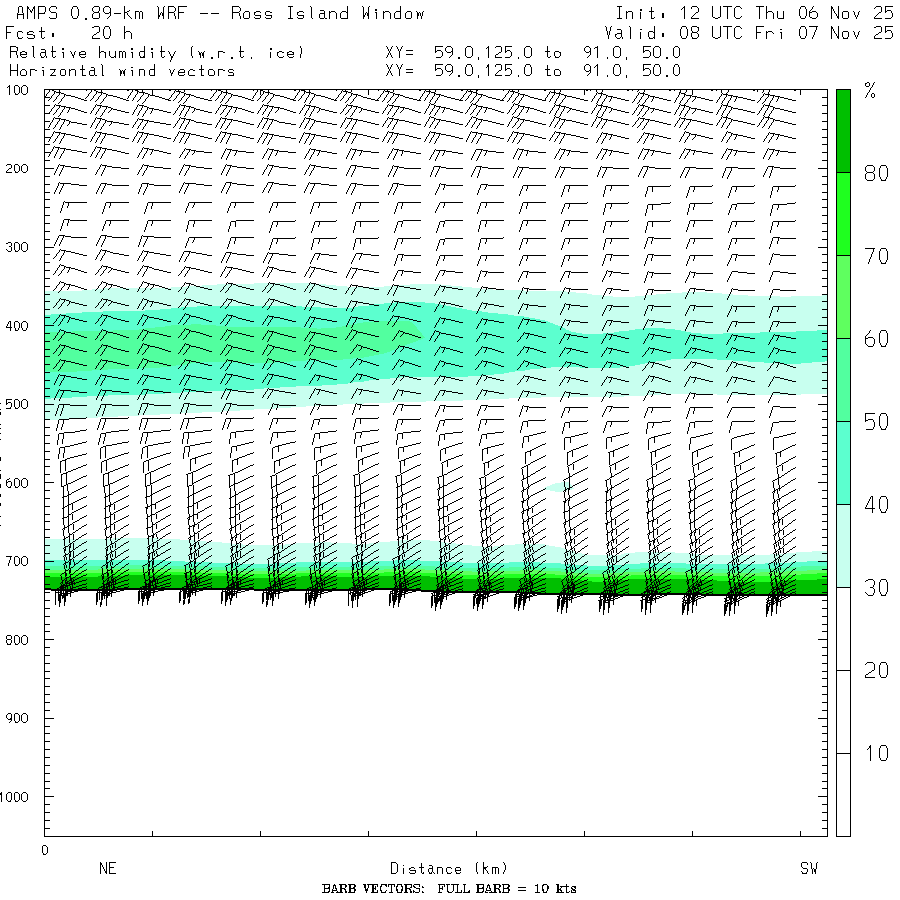Click the 500 tick label on pressure axis
The width and height of the screenshot is (900, 900).
[20, 404]
